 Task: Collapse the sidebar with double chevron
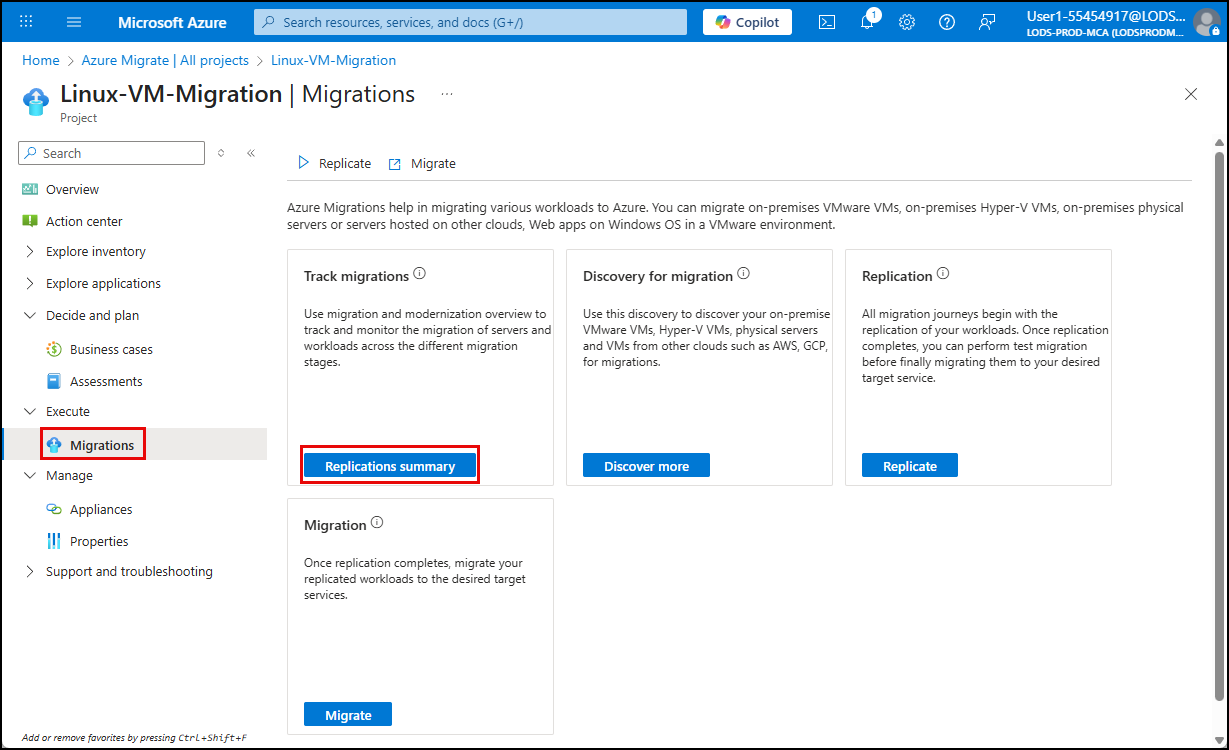tap(251, 153)
